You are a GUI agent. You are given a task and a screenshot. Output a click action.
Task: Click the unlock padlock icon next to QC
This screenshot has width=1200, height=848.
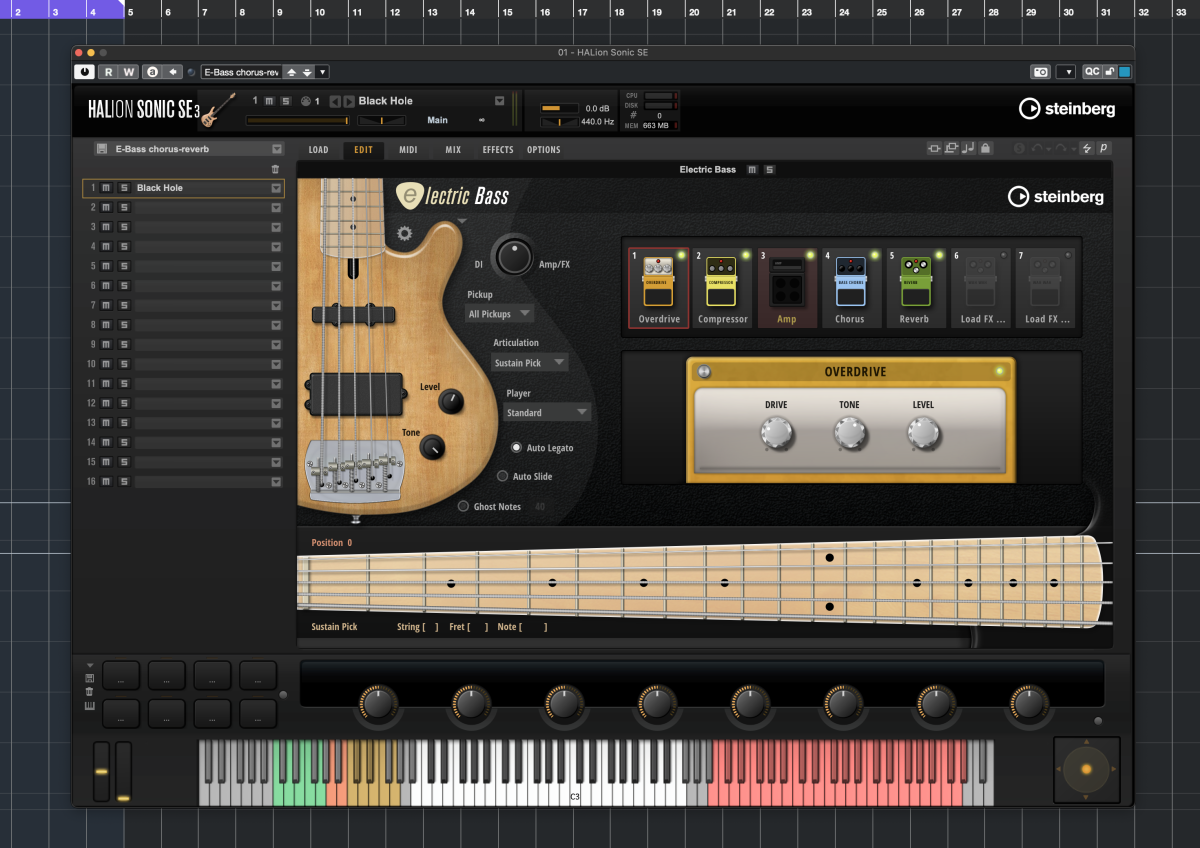click(1109, 72)
